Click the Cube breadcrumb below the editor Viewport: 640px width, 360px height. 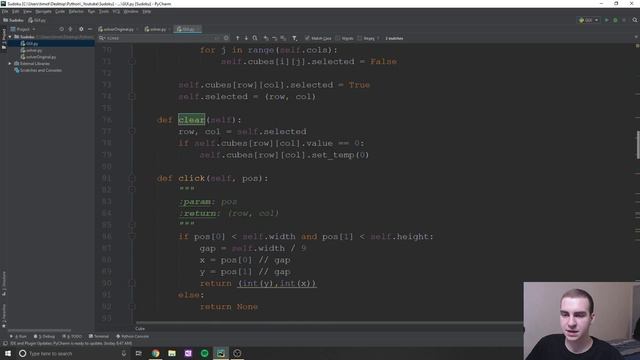pyautogui.click(x=140, y=329)
